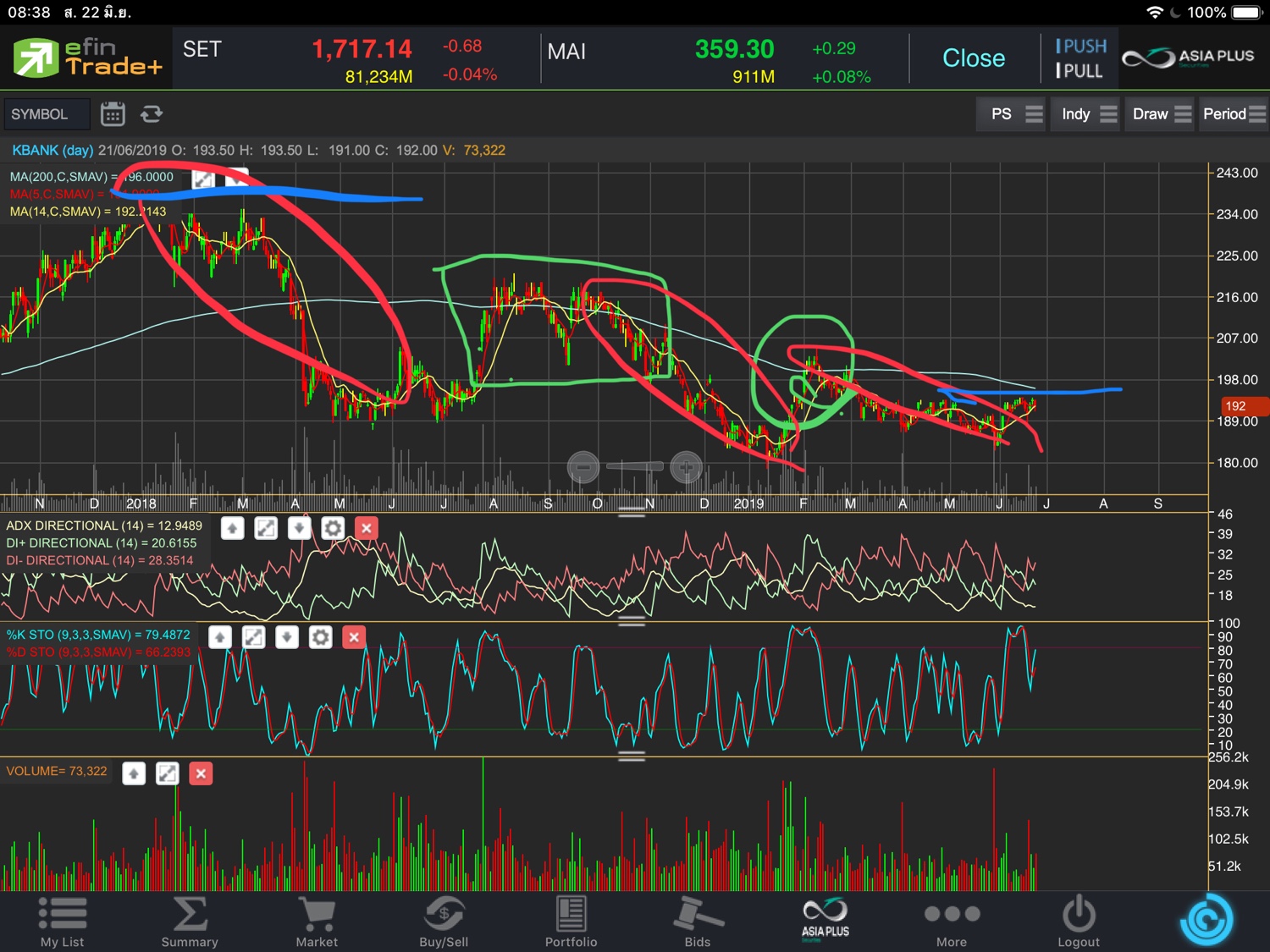
Task: Expand the Stochastic panel to full size
Action: click(253, 637)
